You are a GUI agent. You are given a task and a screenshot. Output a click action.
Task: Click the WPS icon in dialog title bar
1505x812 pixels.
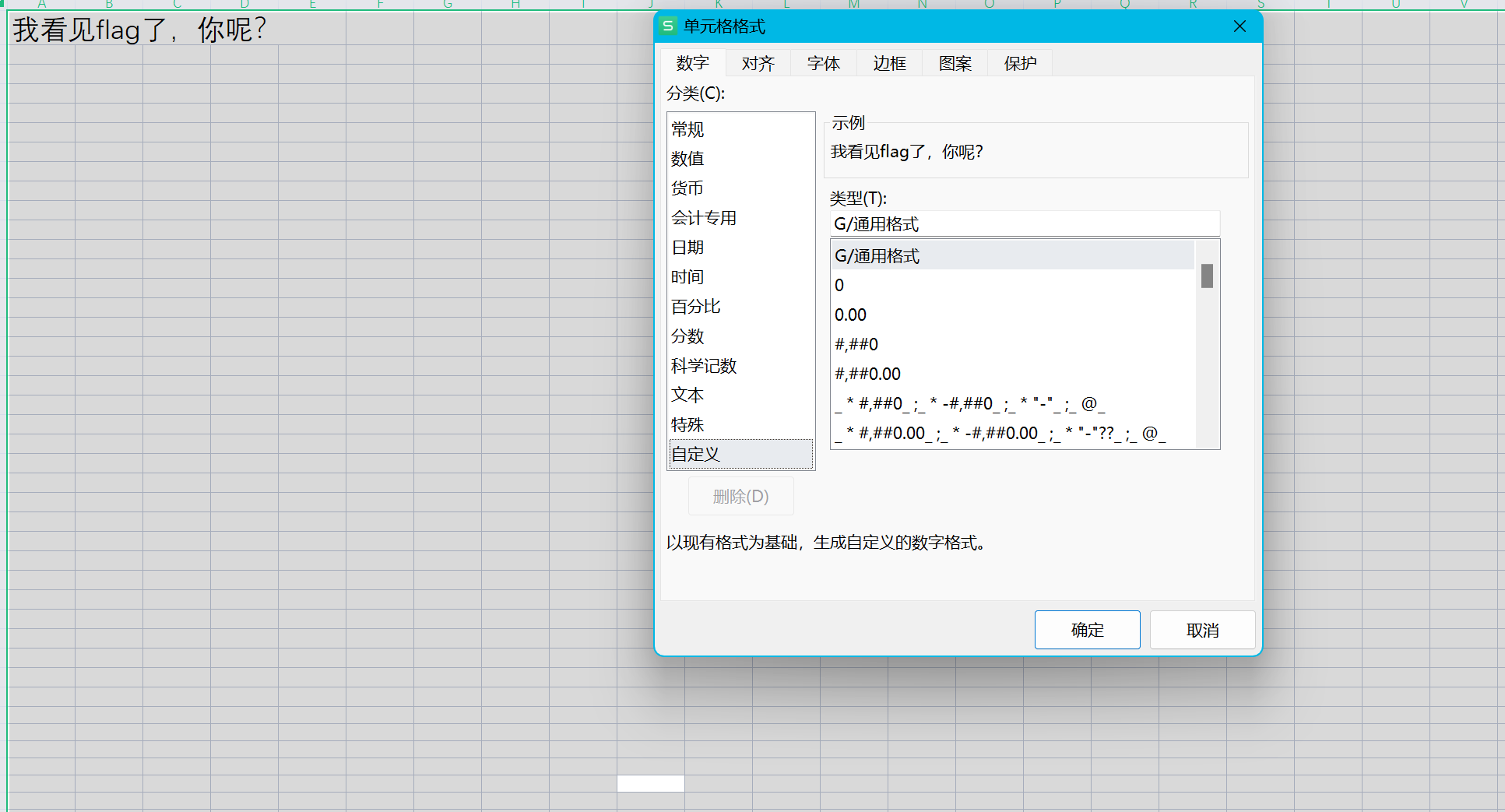[668, 26]
